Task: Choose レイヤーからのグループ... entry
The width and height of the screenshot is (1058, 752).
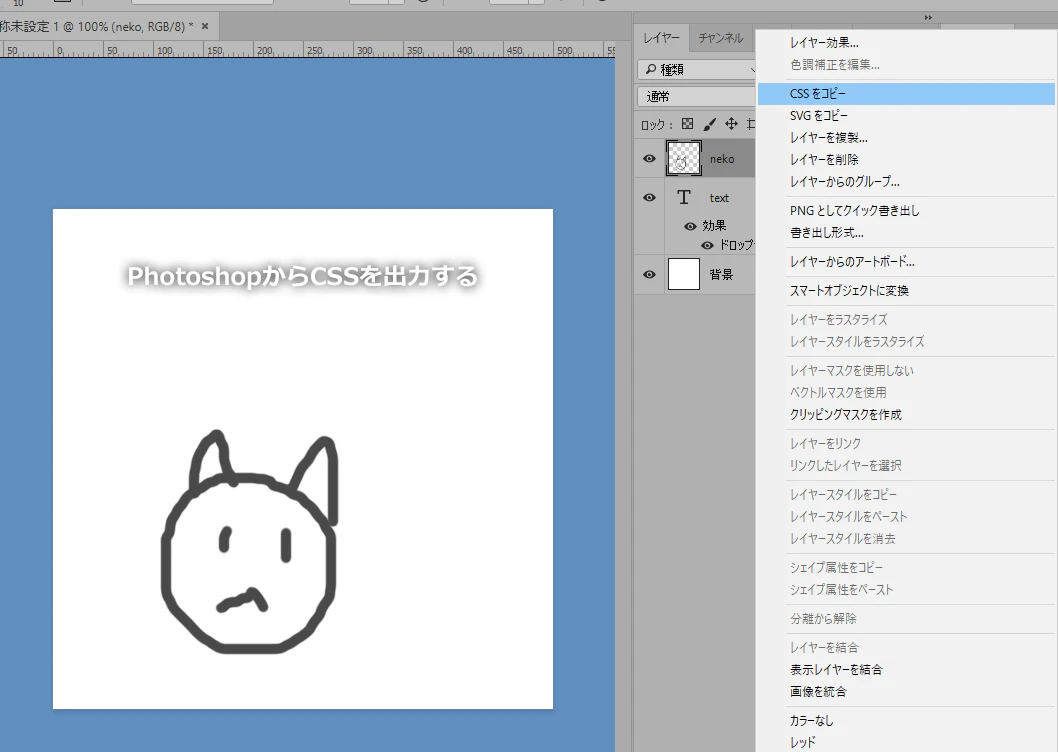Action: 906,182
